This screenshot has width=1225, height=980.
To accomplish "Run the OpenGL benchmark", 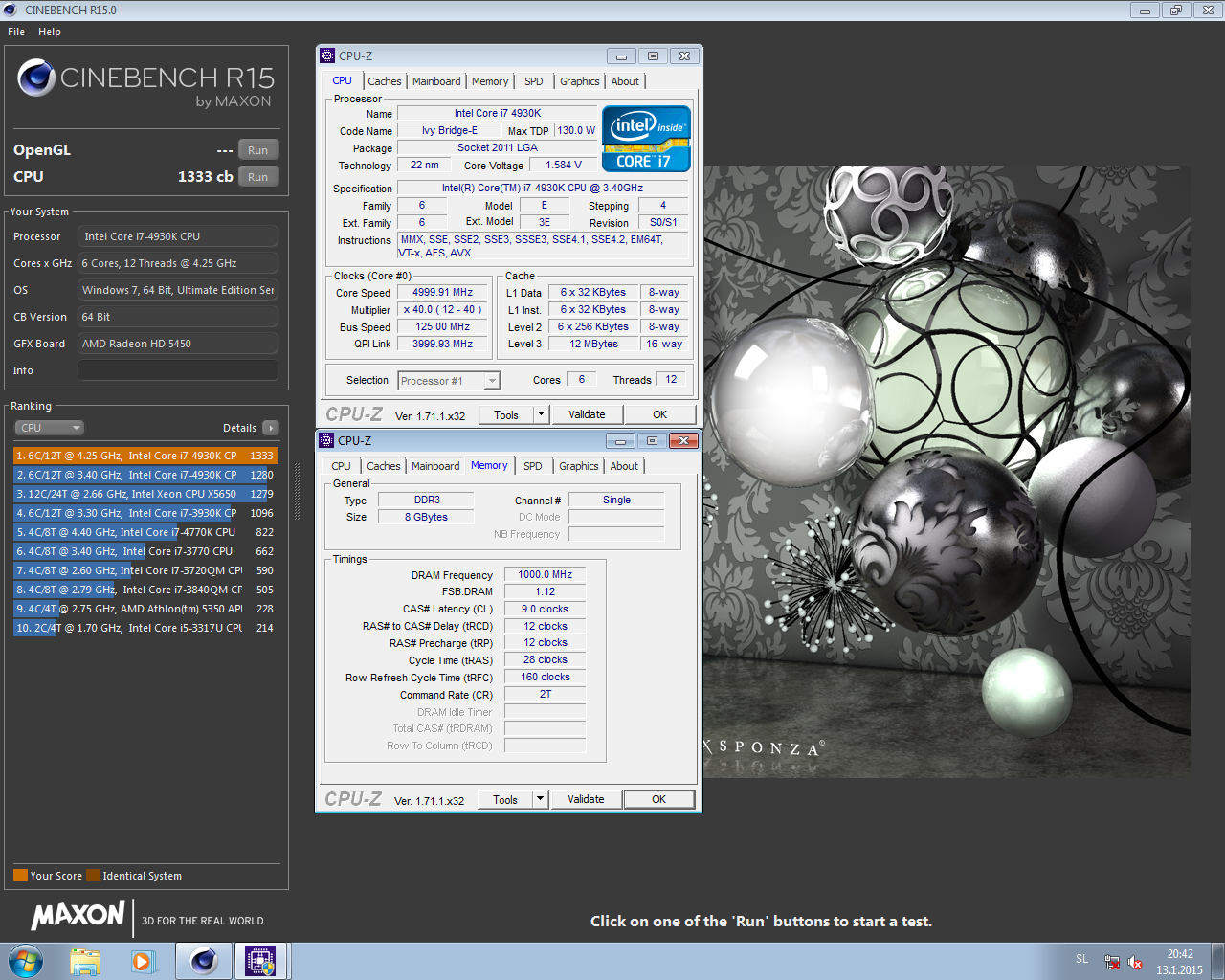I will click(x=258, y=150).
